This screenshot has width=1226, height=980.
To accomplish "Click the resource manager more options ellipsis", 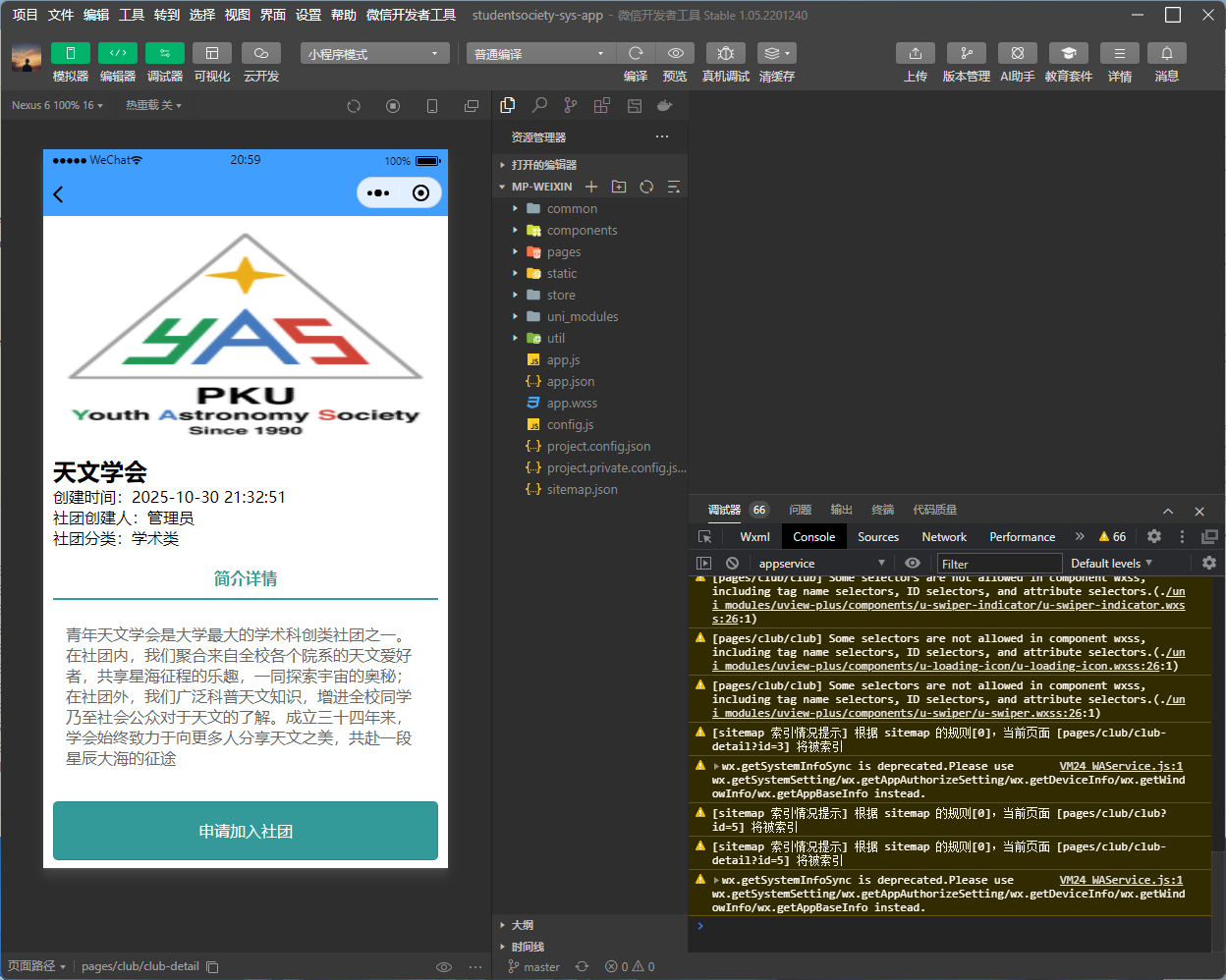I will (x=662, y=136).
